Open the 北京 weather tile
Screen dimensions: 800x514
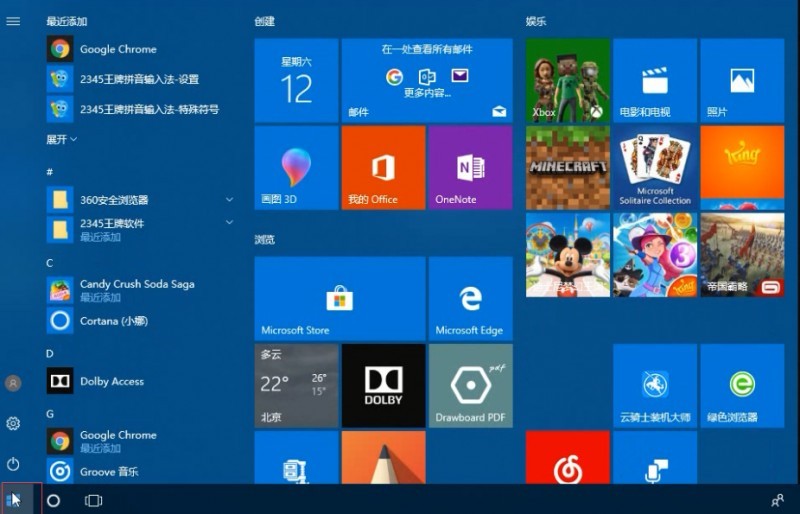pyautogui.click(x=296, y=385)
